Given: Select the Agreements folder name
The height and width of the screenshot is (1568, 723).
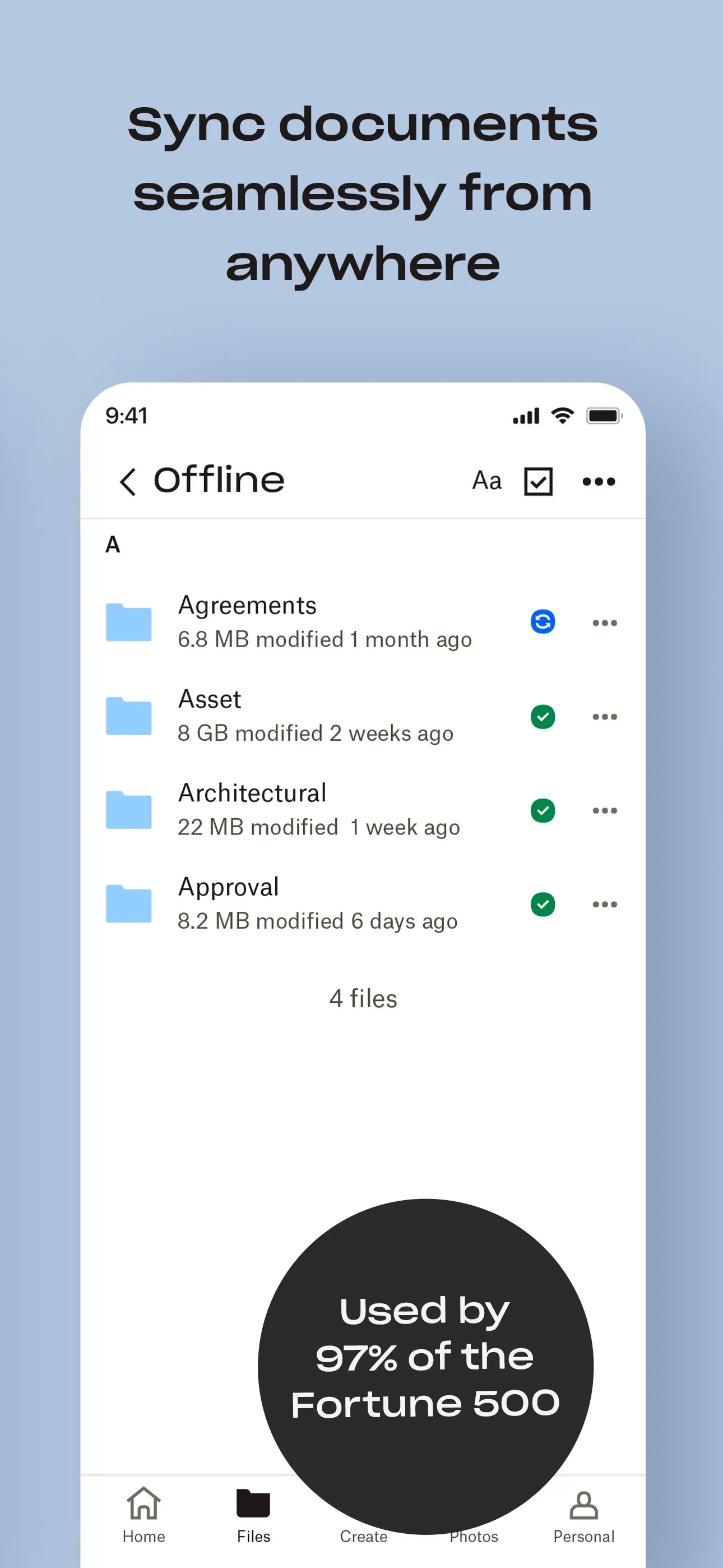Looking at the screenshot, I should click(247, 605).
